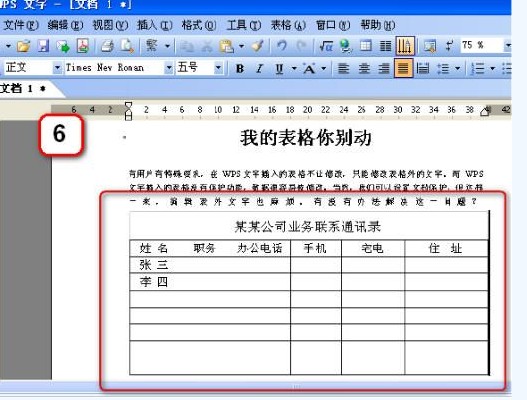
Task: Toggle Italic formatting
Action: coord(259,69)
